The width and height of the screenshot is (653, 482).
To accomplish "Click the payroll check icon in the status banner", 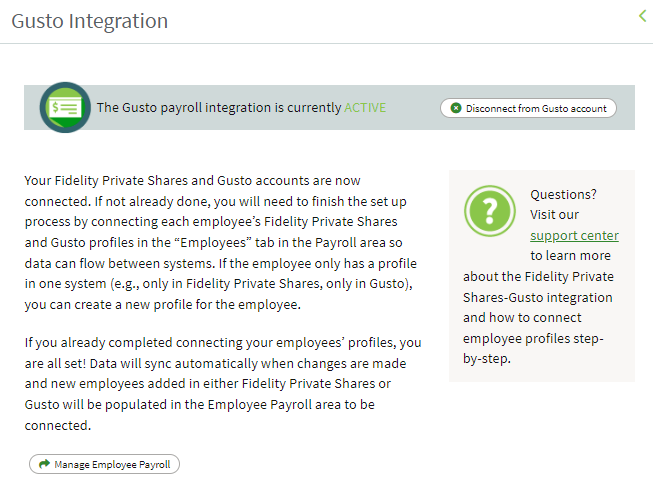I will 65,107.
